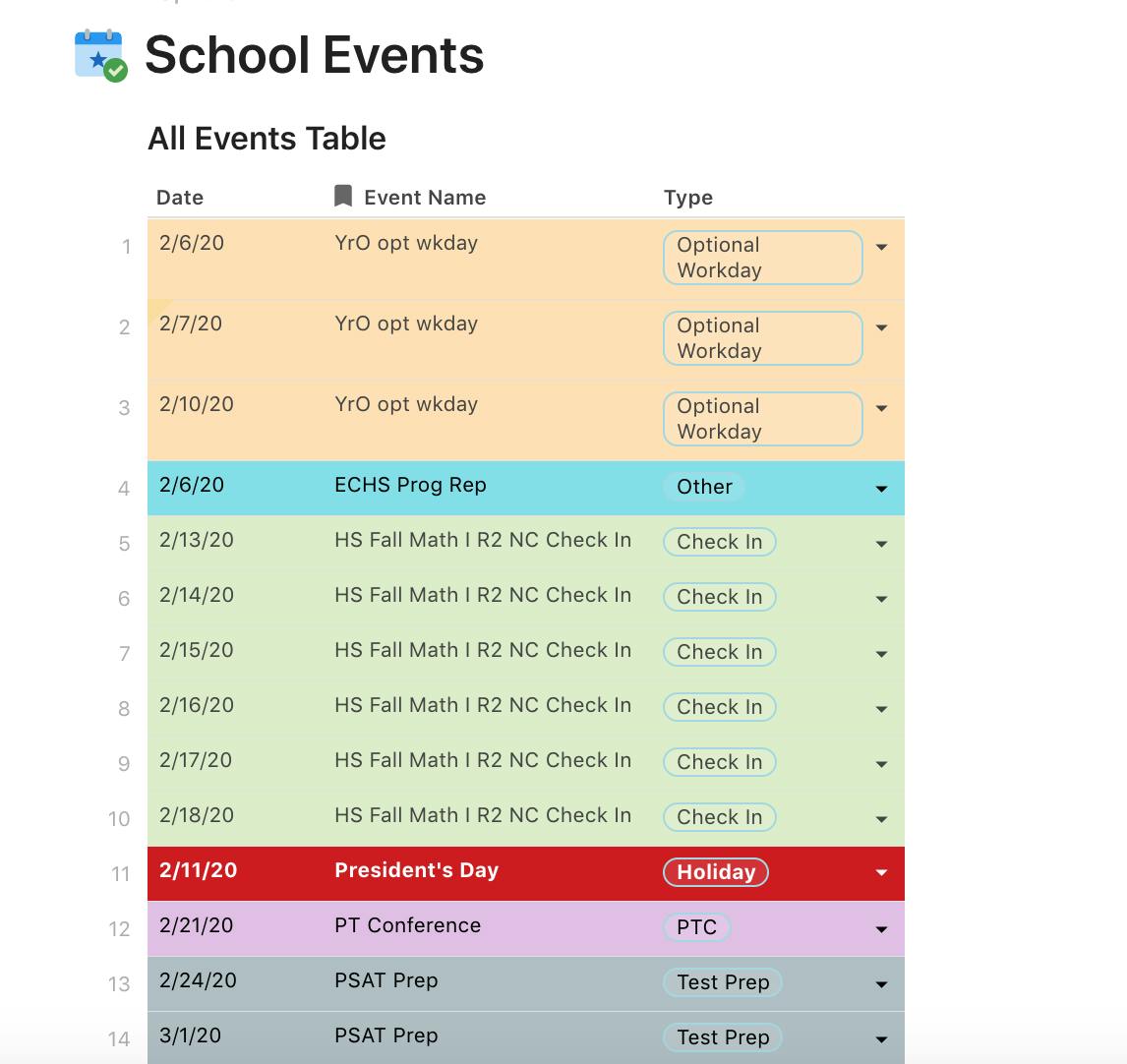Click YrO opt wkday event name in row 1
Screen dimensions: 1127x1064
click(406, 243)
